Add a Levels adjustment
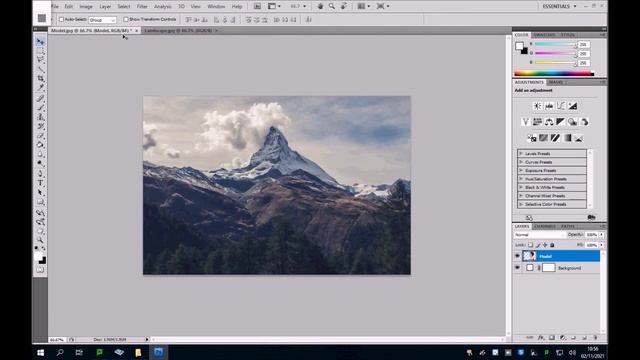 tap(549, 106)
